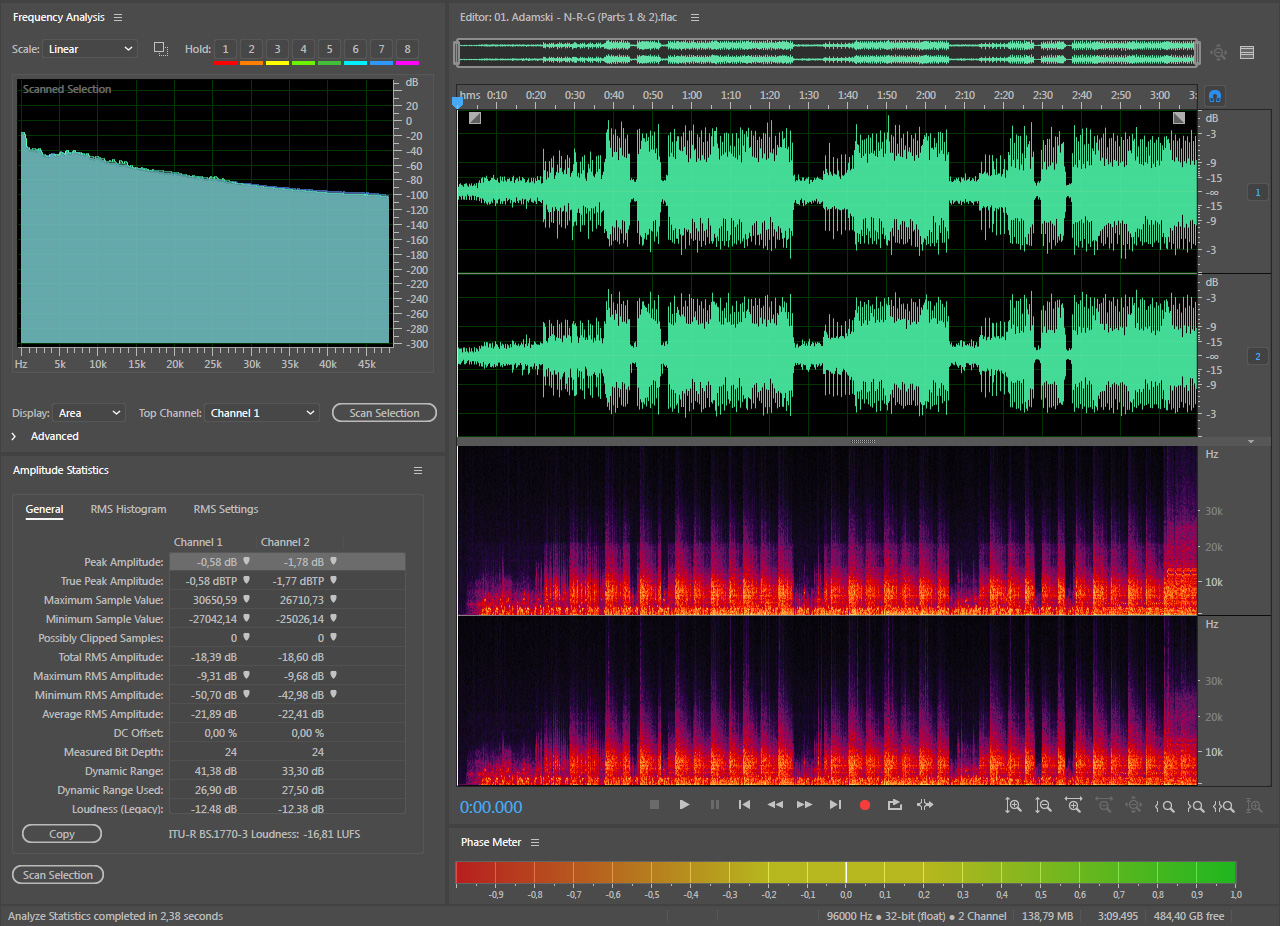The image size is (1280, 926).
Task: Toggle Hold button 3
Action: (277, 49)
